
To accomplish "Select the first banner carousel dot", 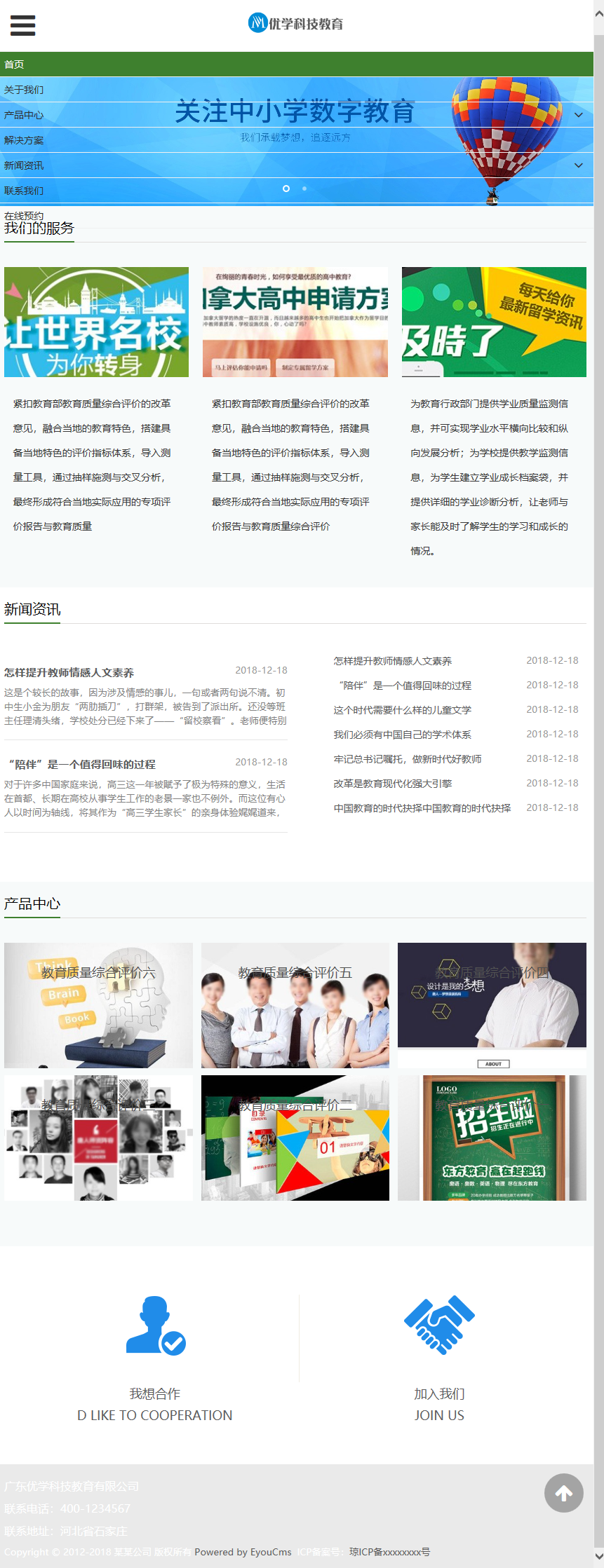I will pos(286,189).
